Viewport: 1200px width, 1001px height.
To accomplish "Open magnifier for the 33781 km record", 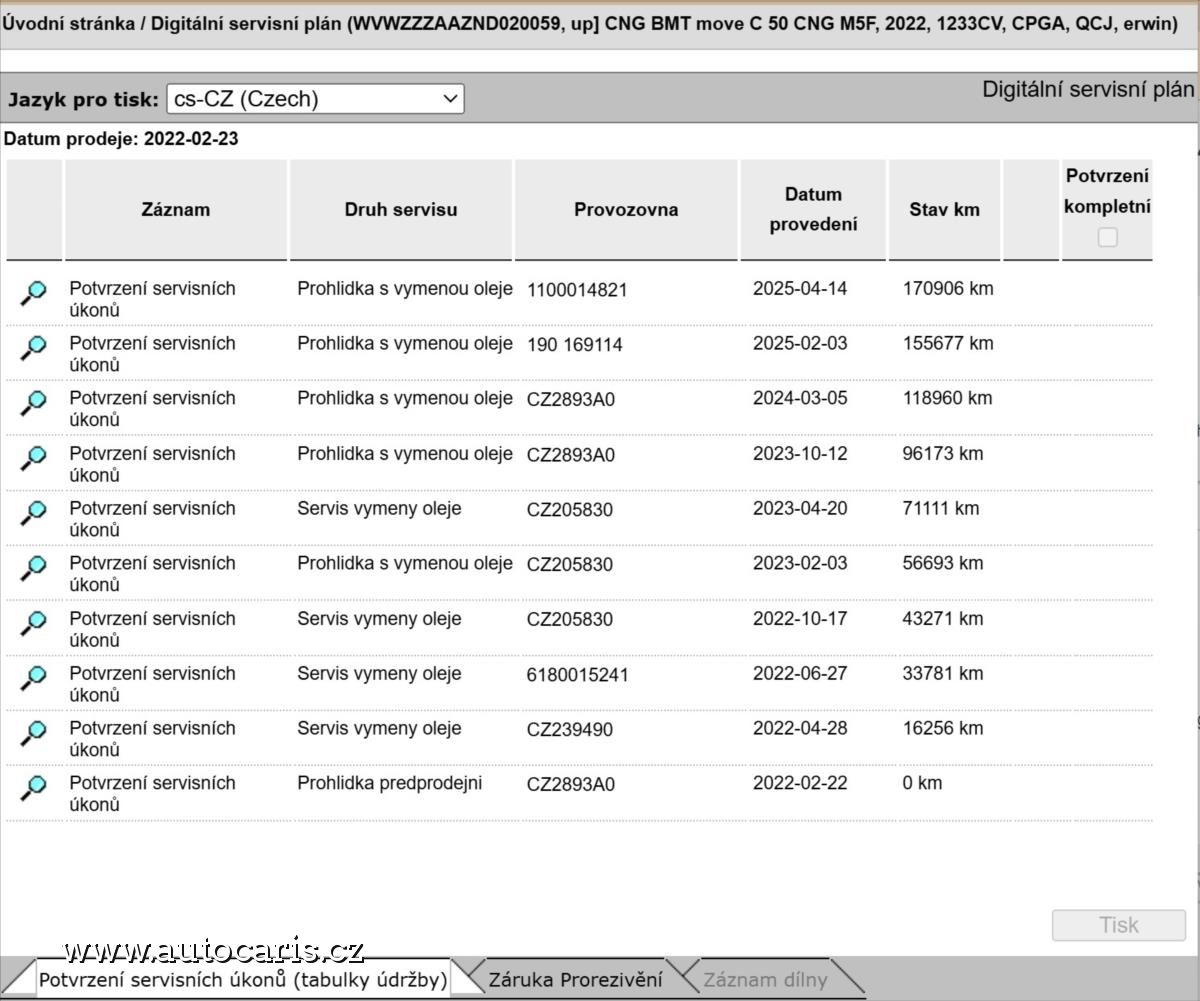I will [34, 678].
